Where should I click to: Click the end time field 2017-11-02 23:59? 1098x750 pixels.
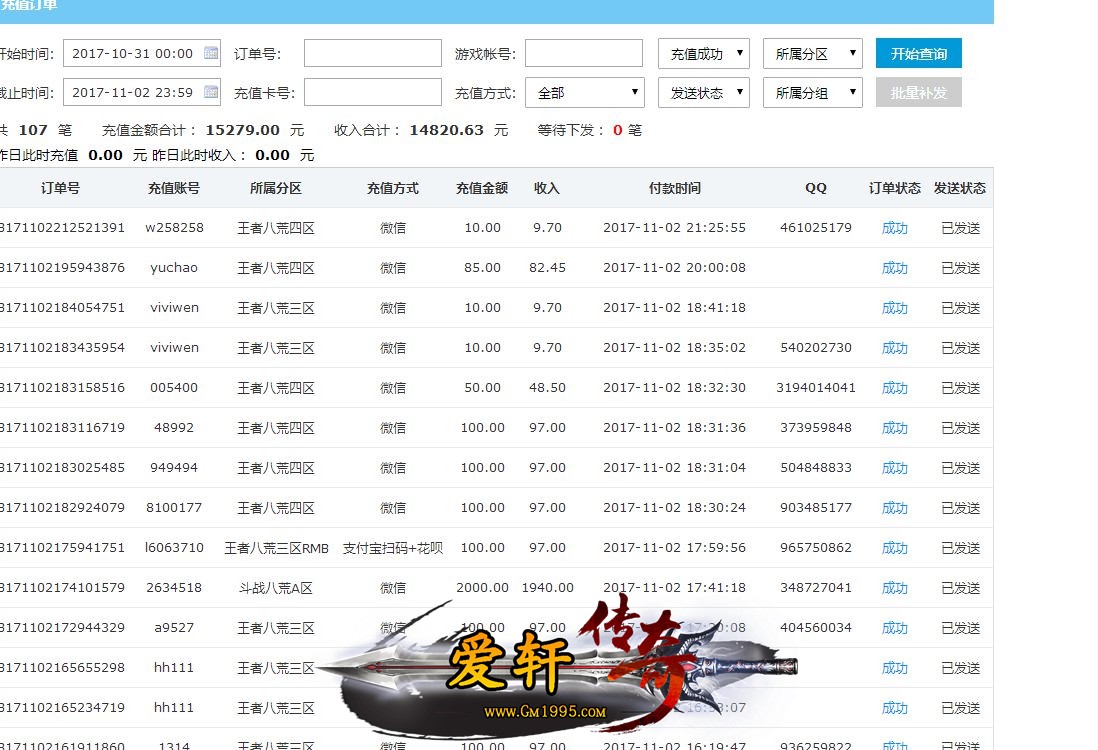[132, 93]
